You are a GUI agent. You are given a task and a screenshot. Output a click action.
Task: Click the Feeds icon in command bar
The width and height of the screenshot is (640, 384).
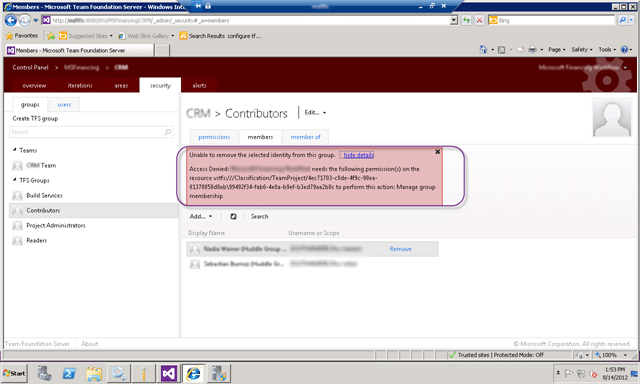[x=502, y=50]
